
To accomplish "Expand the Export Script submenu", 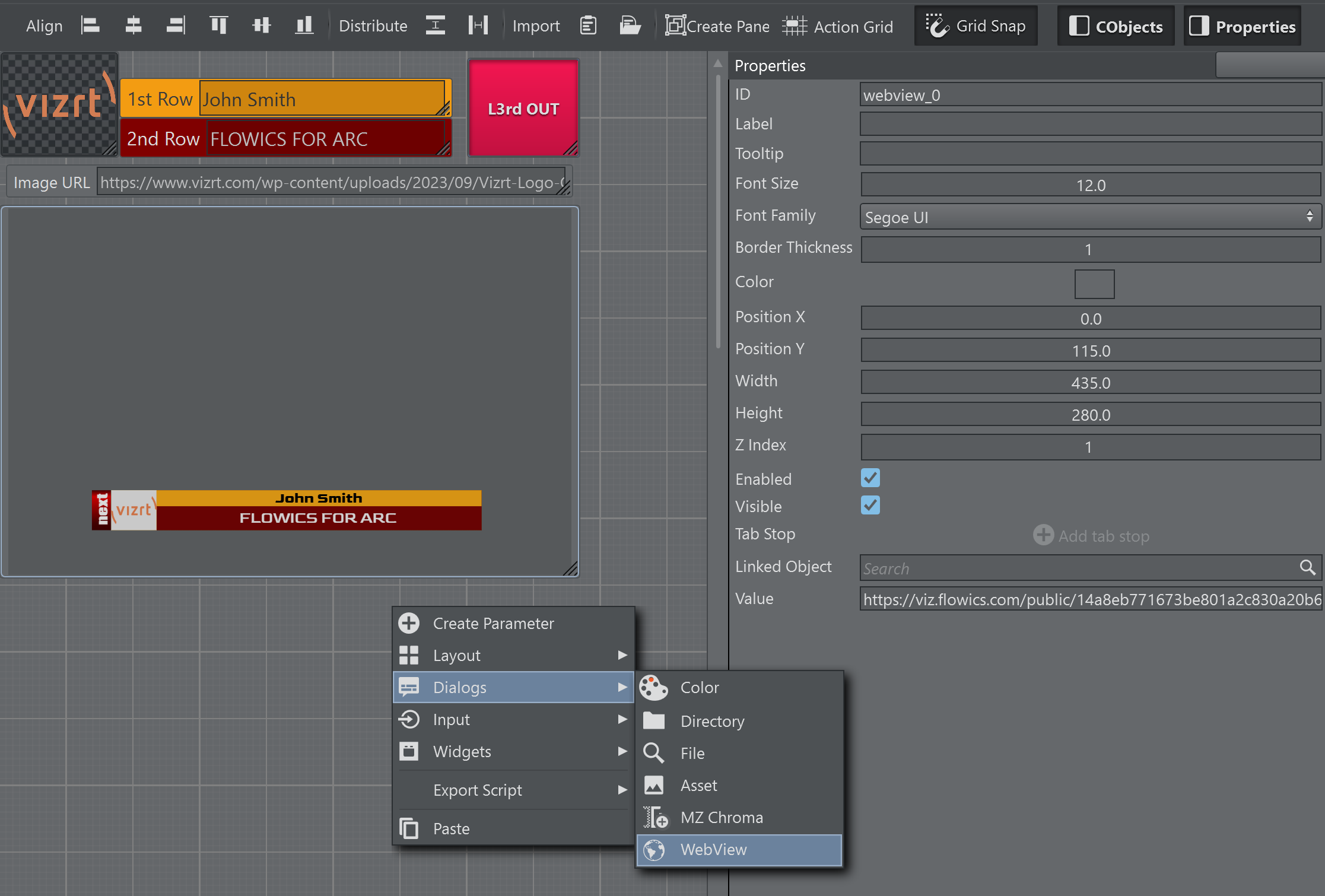I will coord(513,790).
